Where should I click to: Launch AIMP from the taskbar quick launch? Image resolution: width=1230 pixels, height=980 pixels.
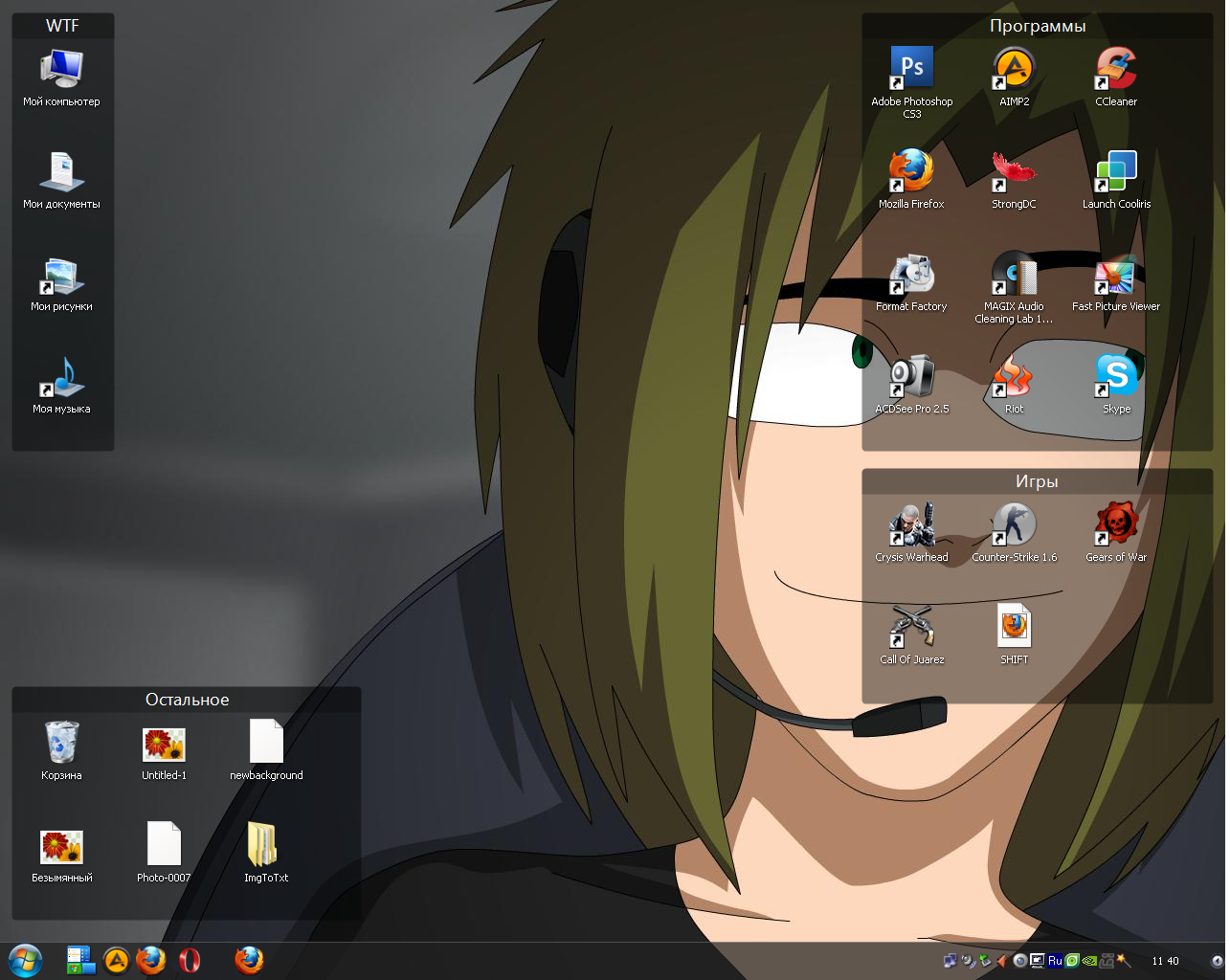tap(117, 960)
